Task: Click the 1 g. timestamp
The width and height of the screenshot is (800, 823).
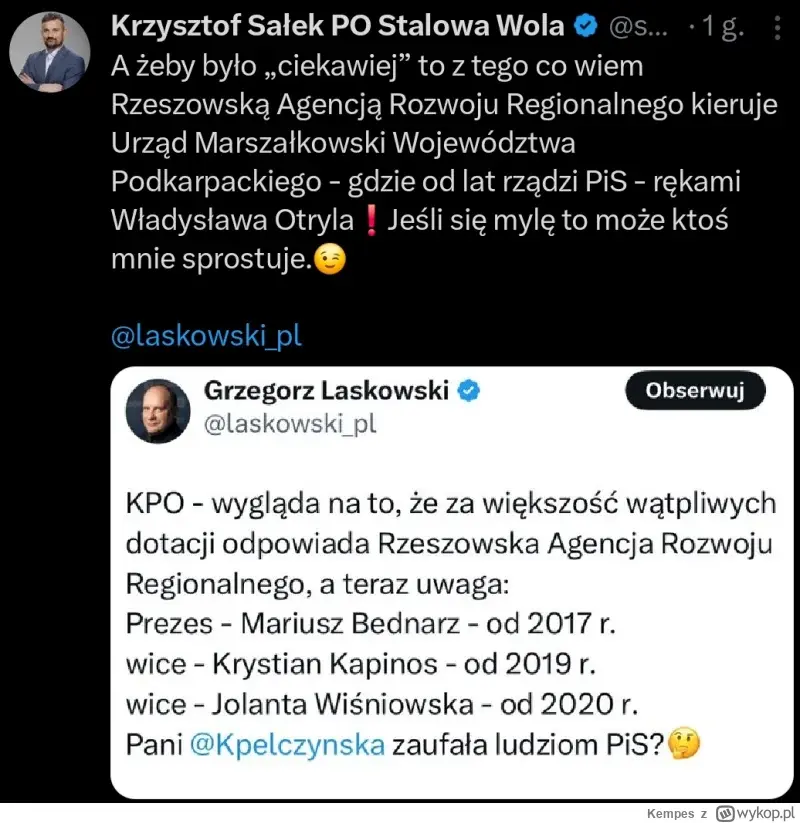Action: [722, 27]
